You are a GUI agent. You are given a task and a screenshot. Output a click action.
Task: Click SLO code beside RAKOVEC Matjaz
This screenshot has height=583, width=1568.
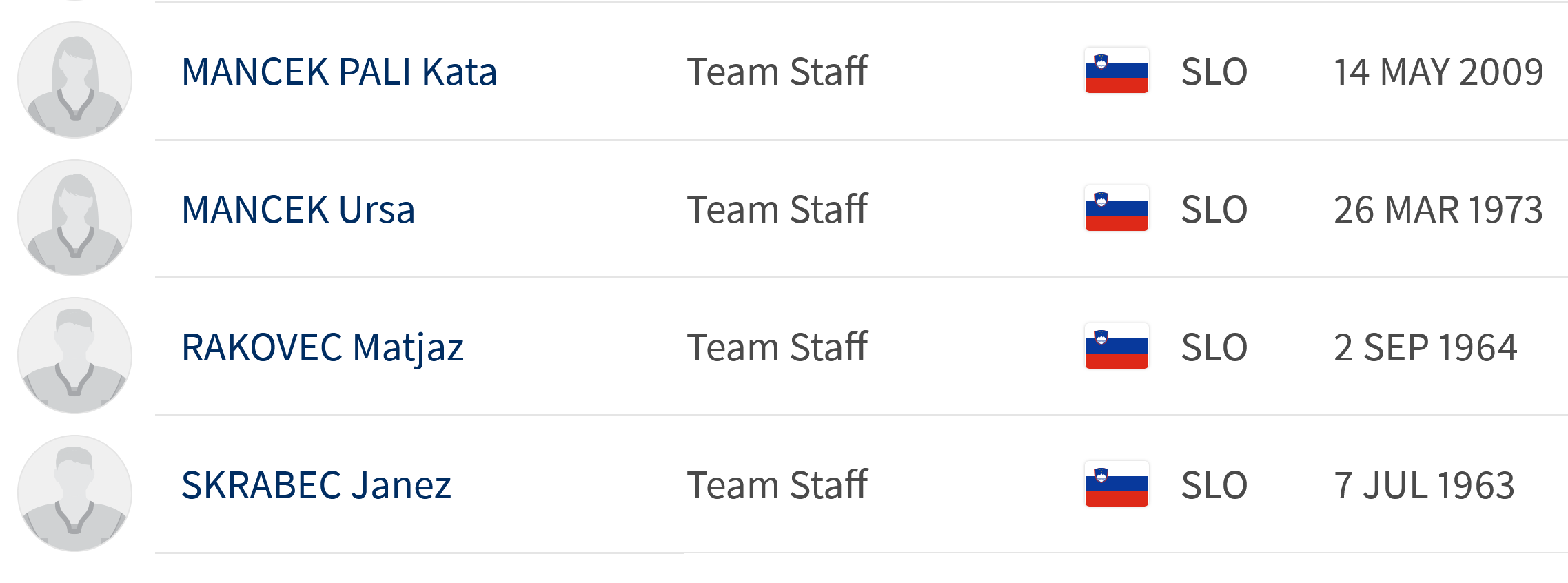click(1214, 347)
